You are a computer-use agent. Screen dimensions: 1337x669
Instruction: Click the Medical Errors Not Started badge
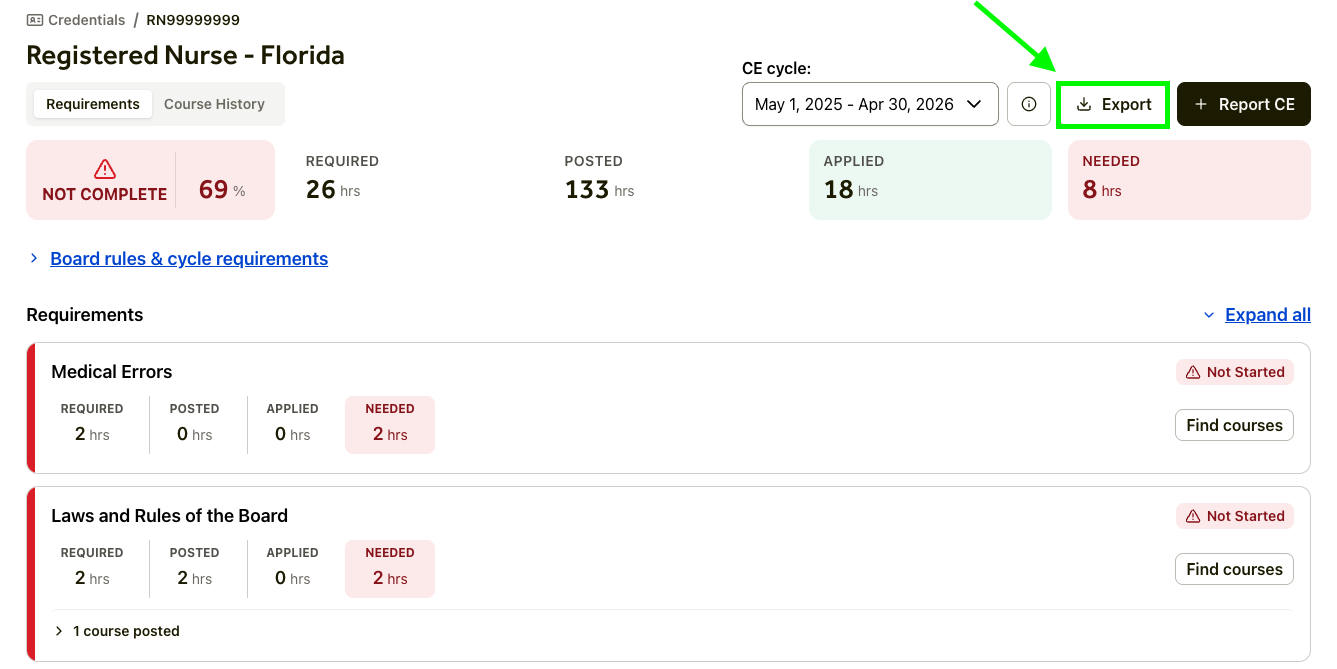(x=1235, y=372)
